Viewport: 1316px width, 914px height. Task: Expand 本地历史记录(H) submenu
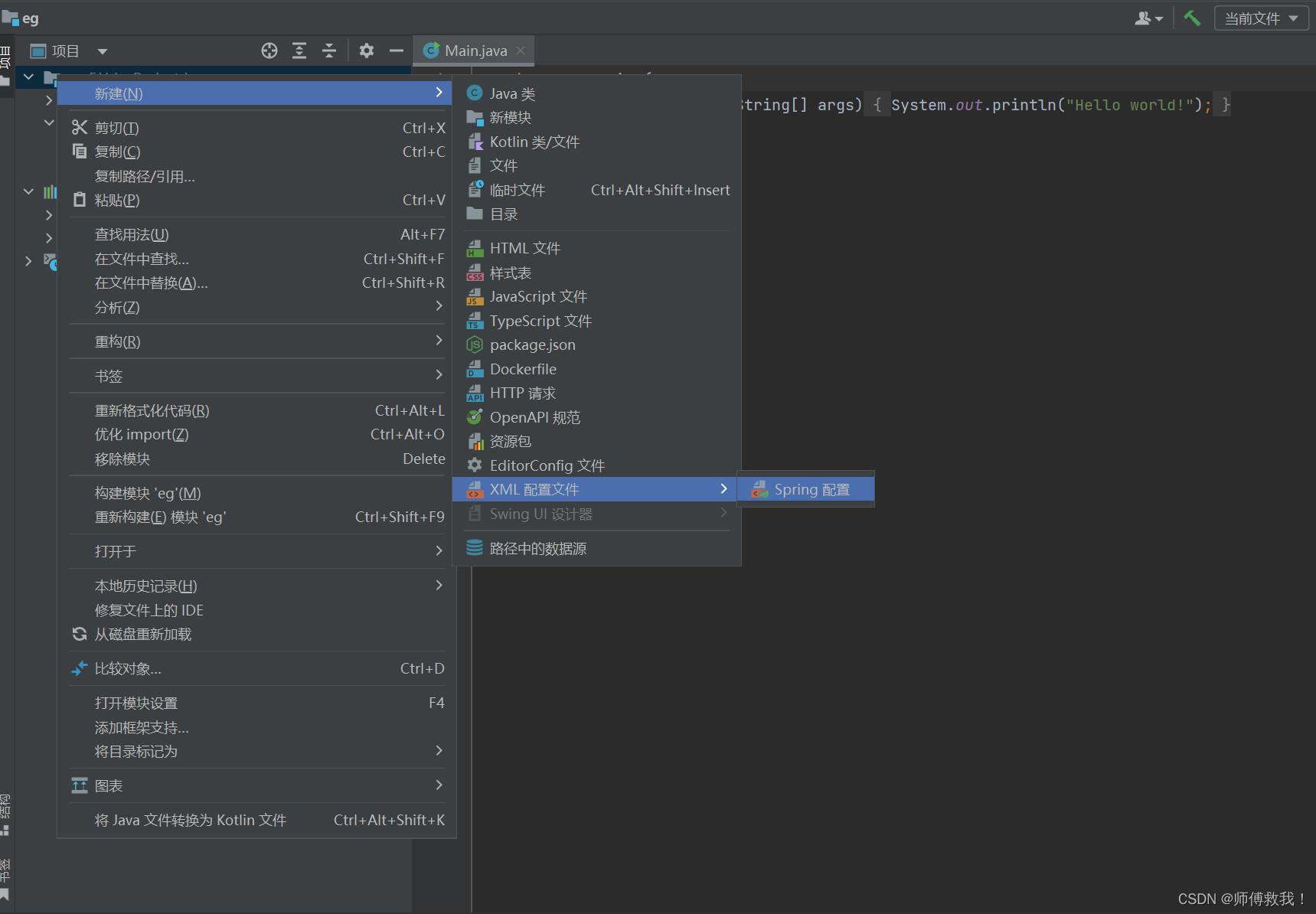pos(256,586)
